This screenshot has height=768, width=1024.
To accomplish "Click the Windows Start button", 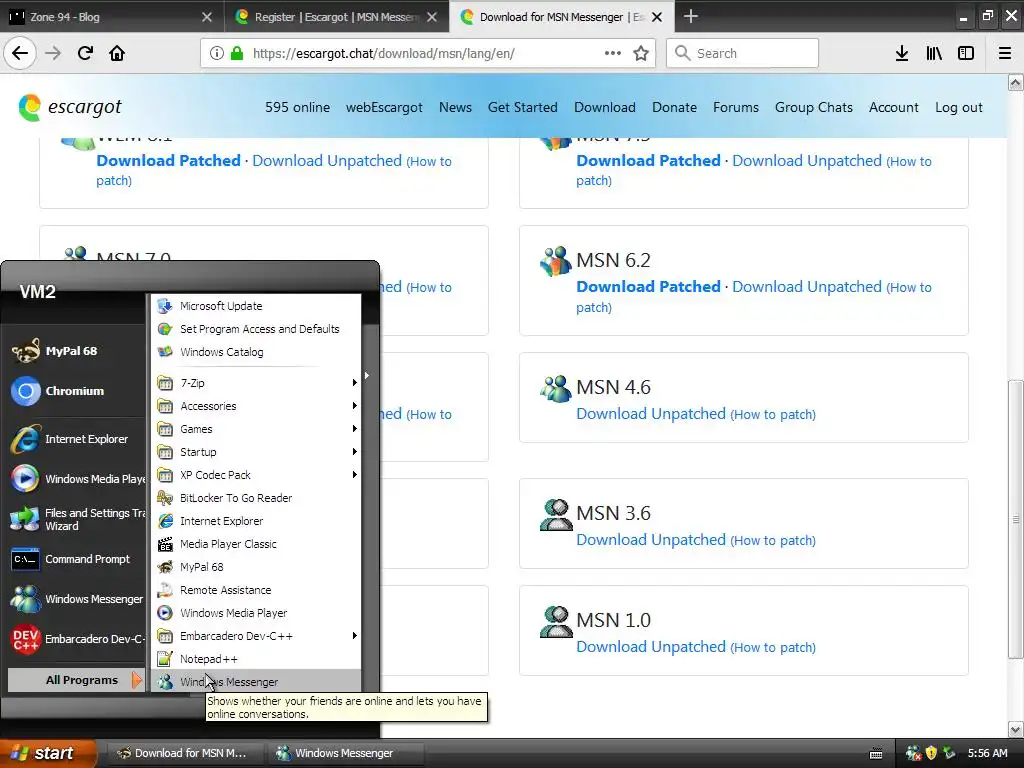I will [x=48, y=753].
